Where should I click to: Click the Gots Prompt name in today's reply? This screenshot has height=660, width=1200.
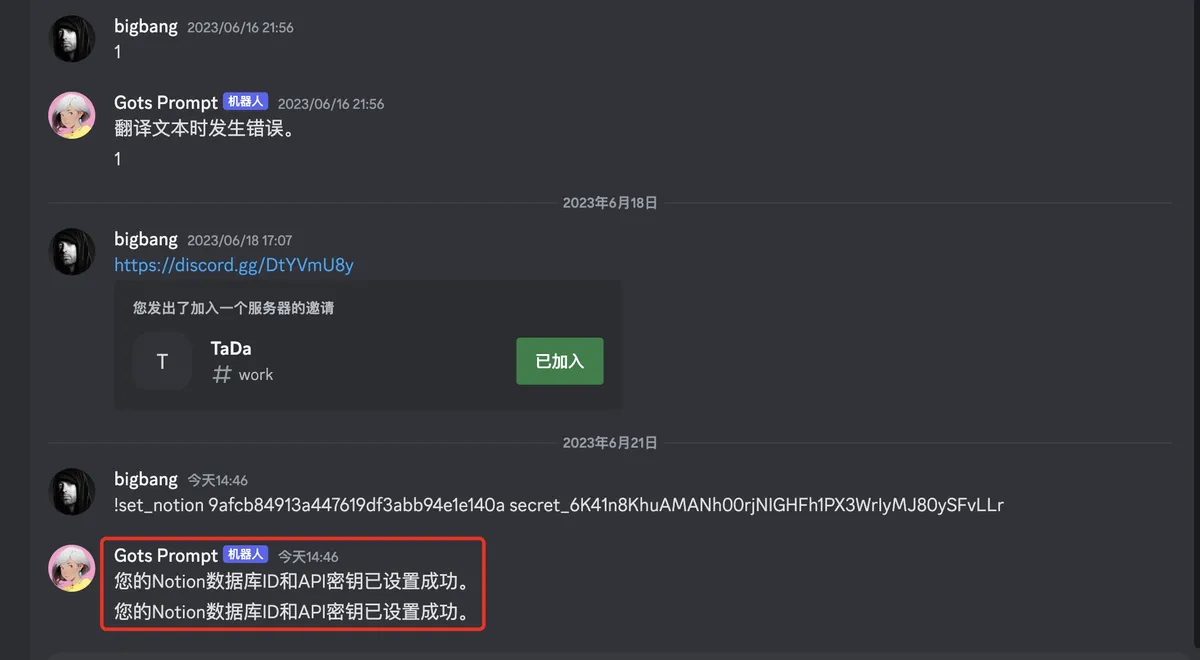(166, 555)
